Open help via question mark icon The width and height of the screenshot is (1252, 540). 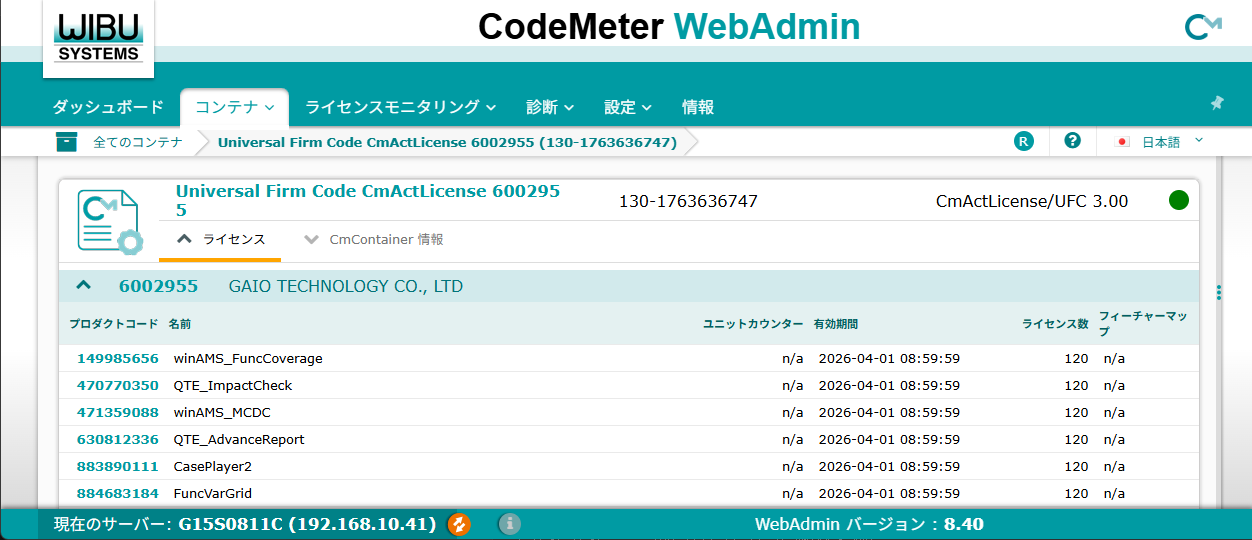click(1073, 142)
